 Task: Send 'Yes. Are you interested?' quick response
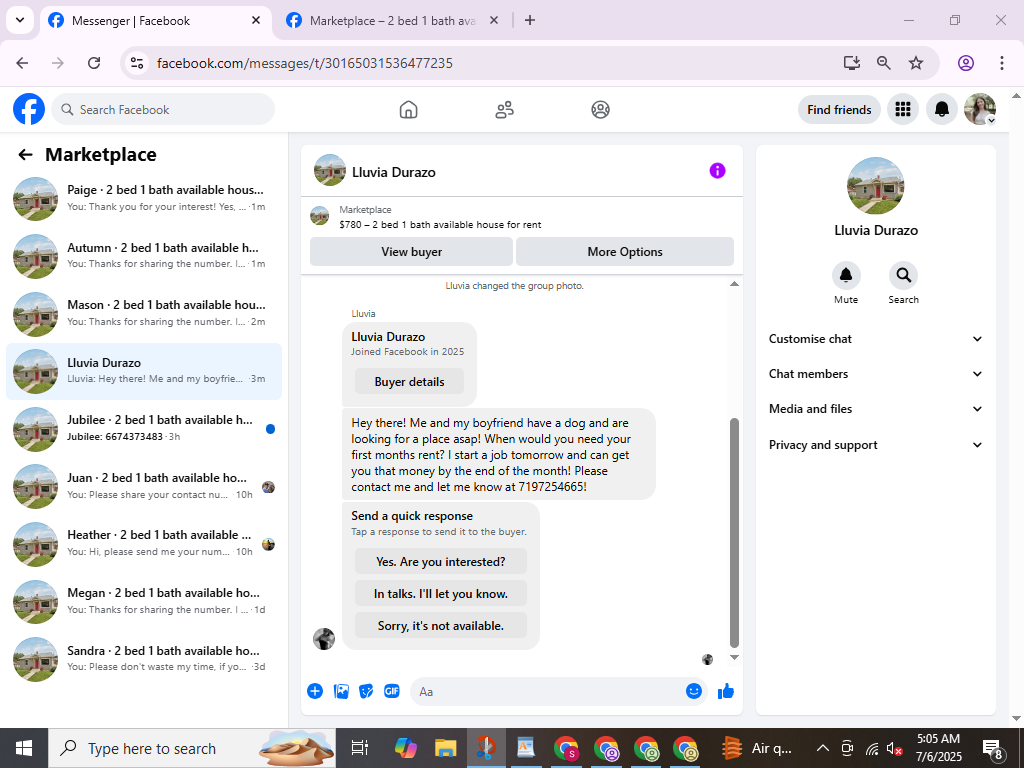coord(441,562)
